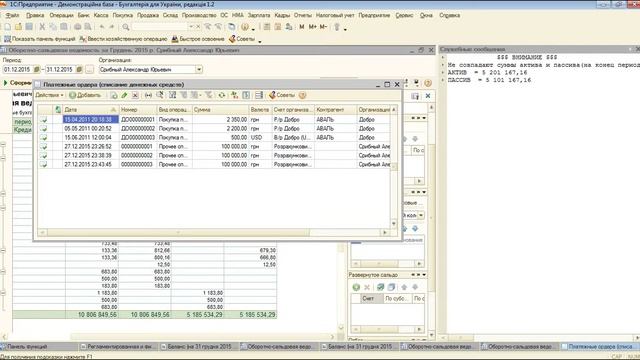Open the Справка menu
This screenshot has height=360, width=640.
coord(449,15)
